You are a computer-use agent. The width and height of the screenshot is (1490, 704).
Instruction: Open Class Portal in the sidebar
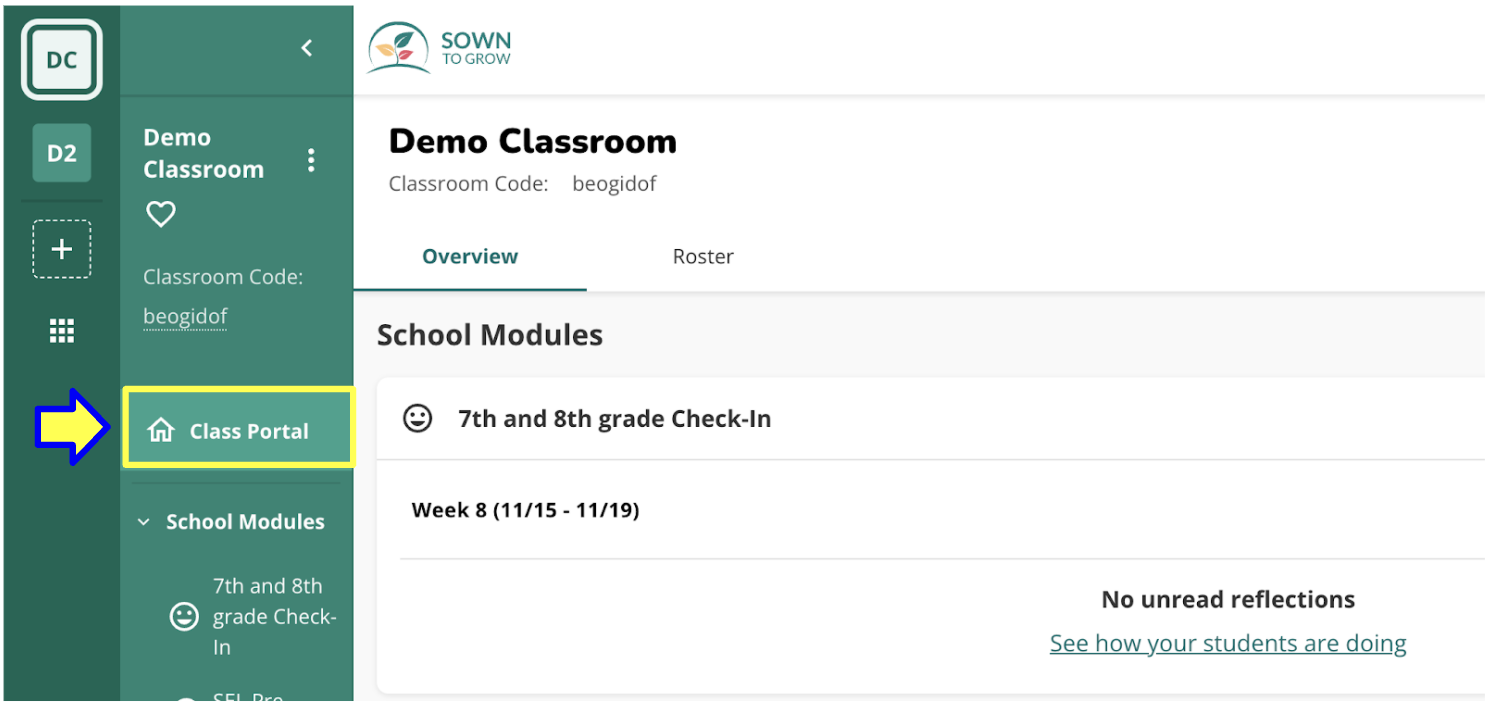pyautogui.click(x=238, y=430)
